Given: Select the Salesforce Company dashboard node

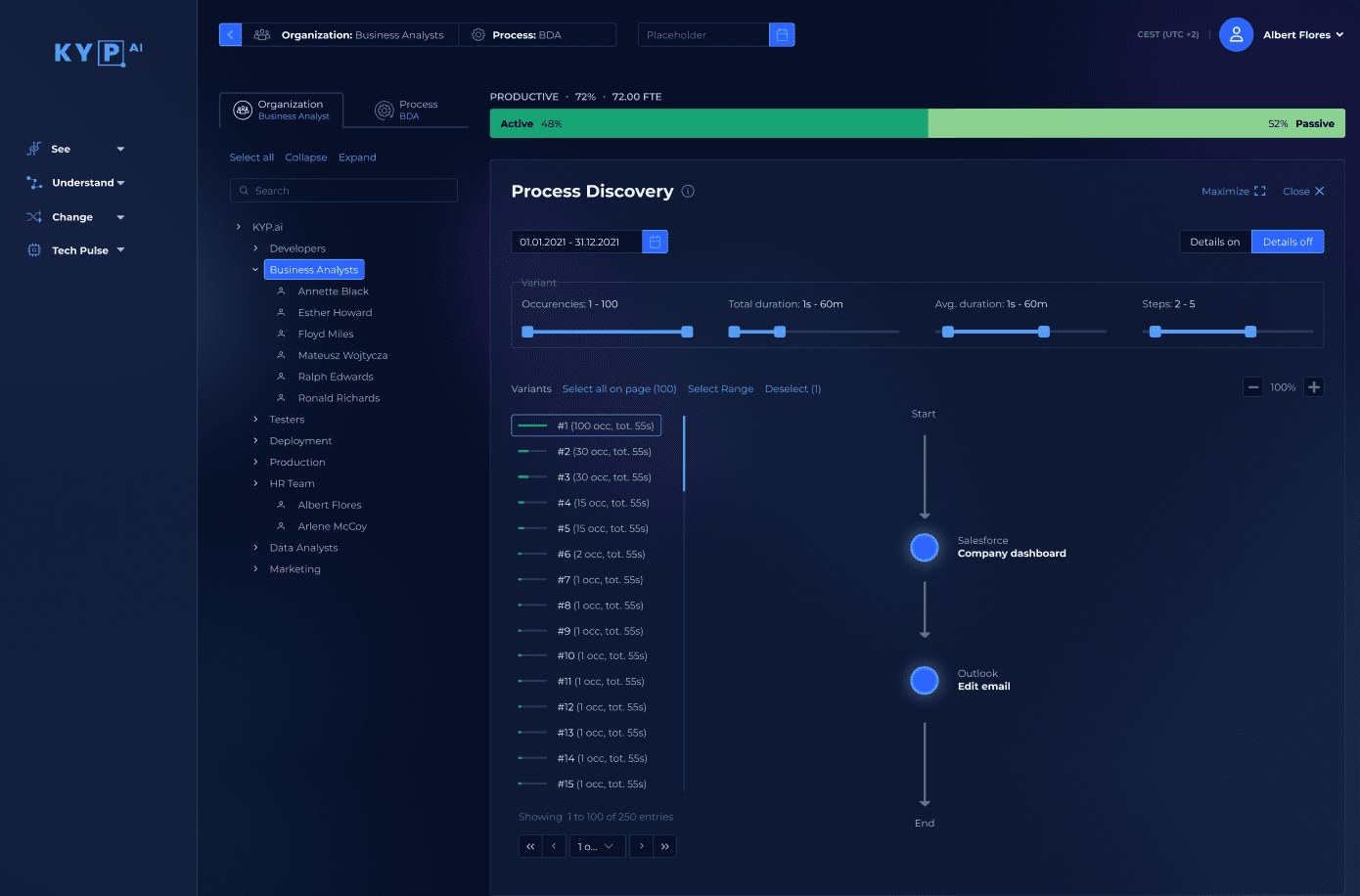Looking at the screenshot, I should point(924,547).
